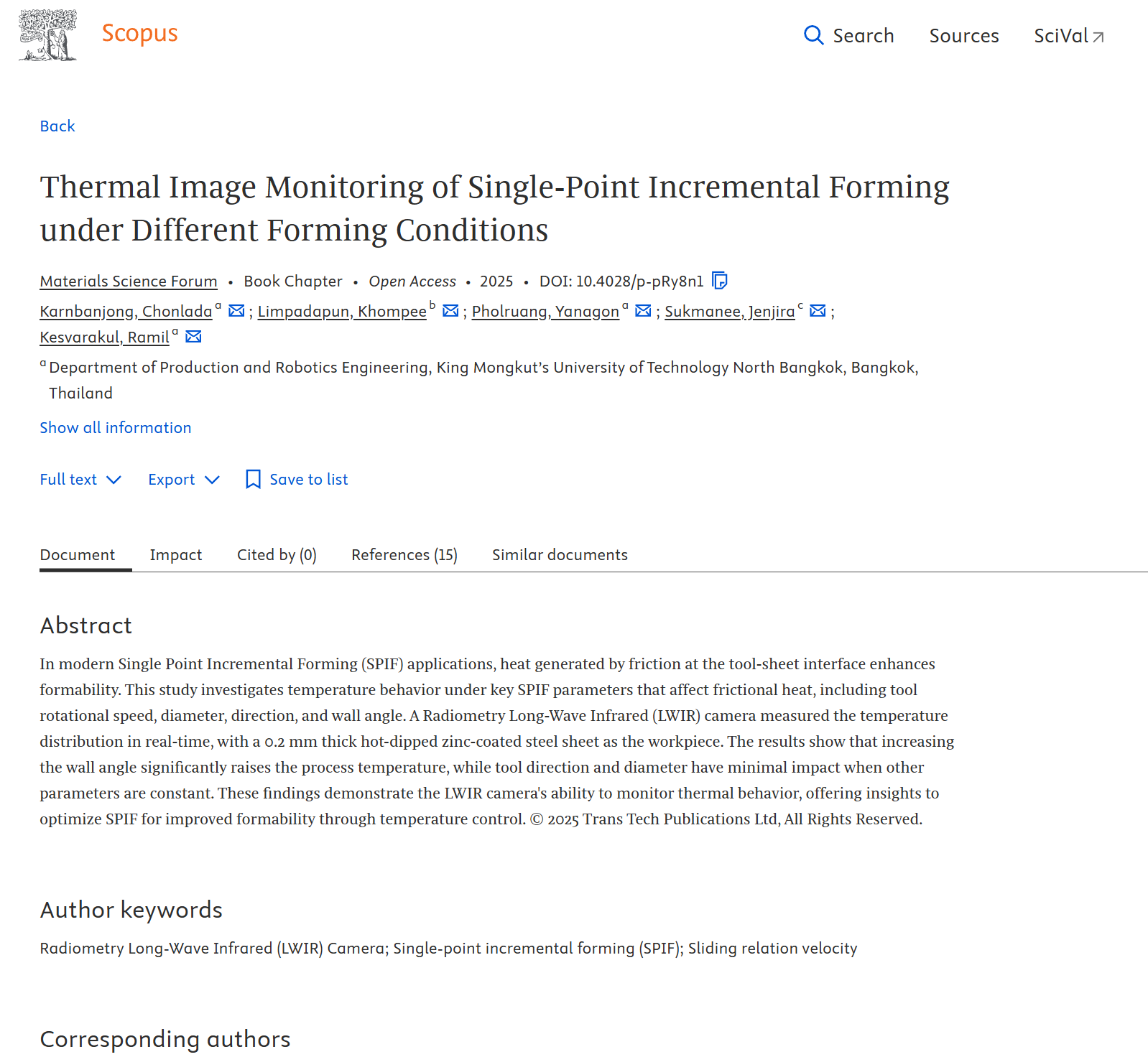Click envelope icon beside Sukmanee, Jenjira
The width and height of the screenshot is (1148, 1057).
pos(818,311)
